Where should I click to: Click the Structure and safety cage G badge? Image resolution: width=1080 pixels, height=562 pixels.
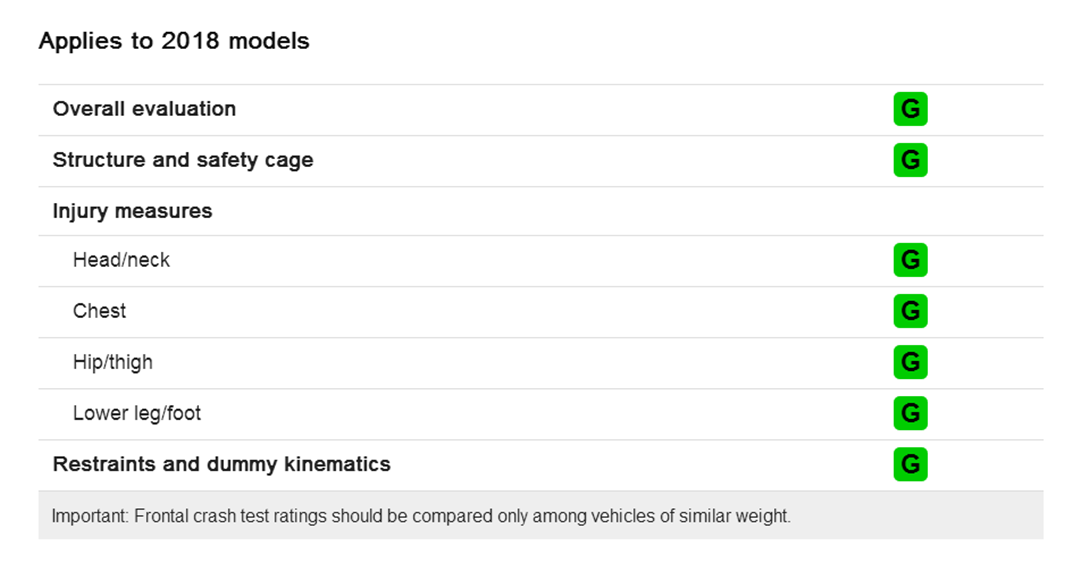910,160
